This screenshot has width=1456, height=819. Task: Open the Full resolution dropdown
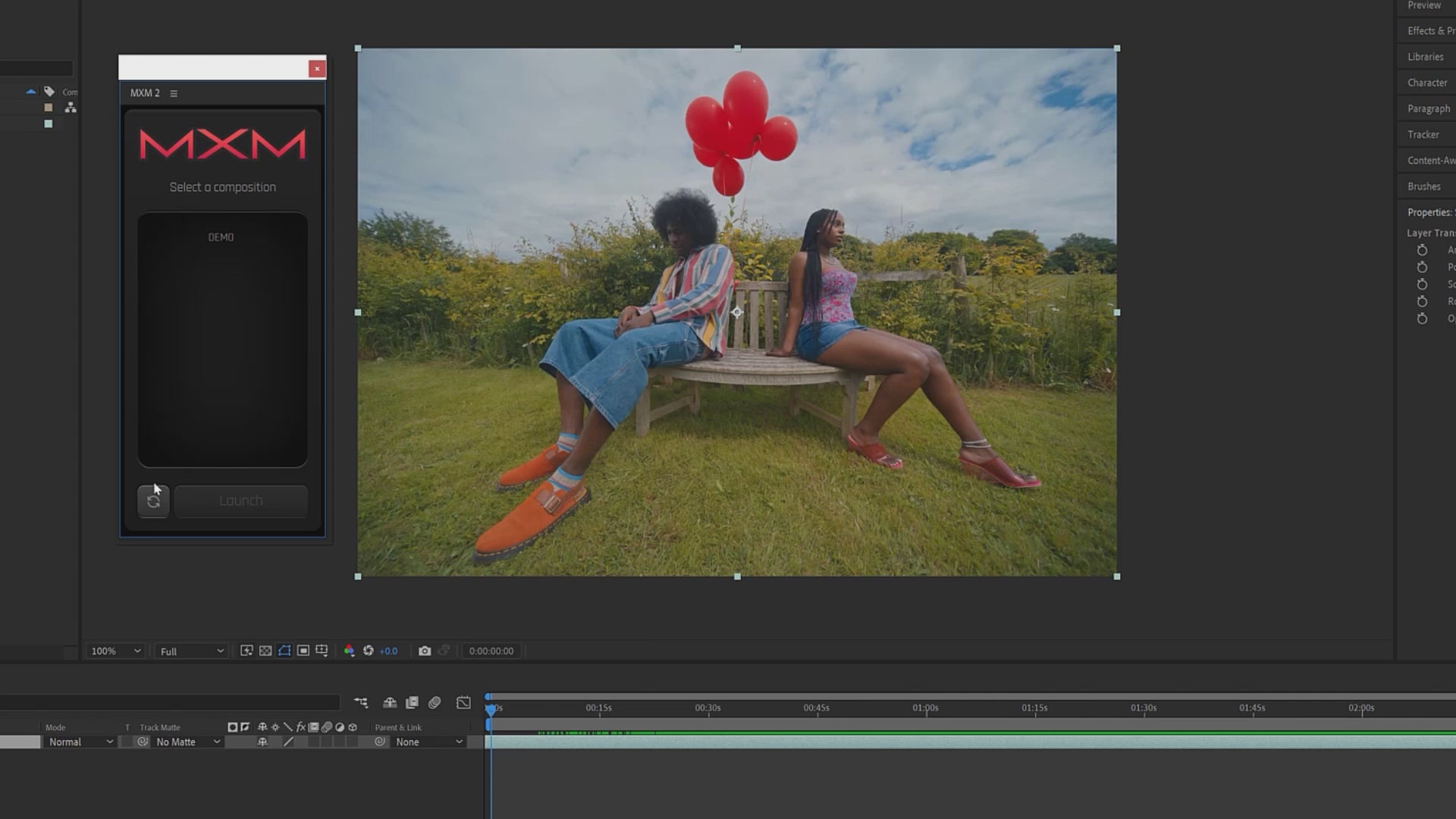pos(191,651)
